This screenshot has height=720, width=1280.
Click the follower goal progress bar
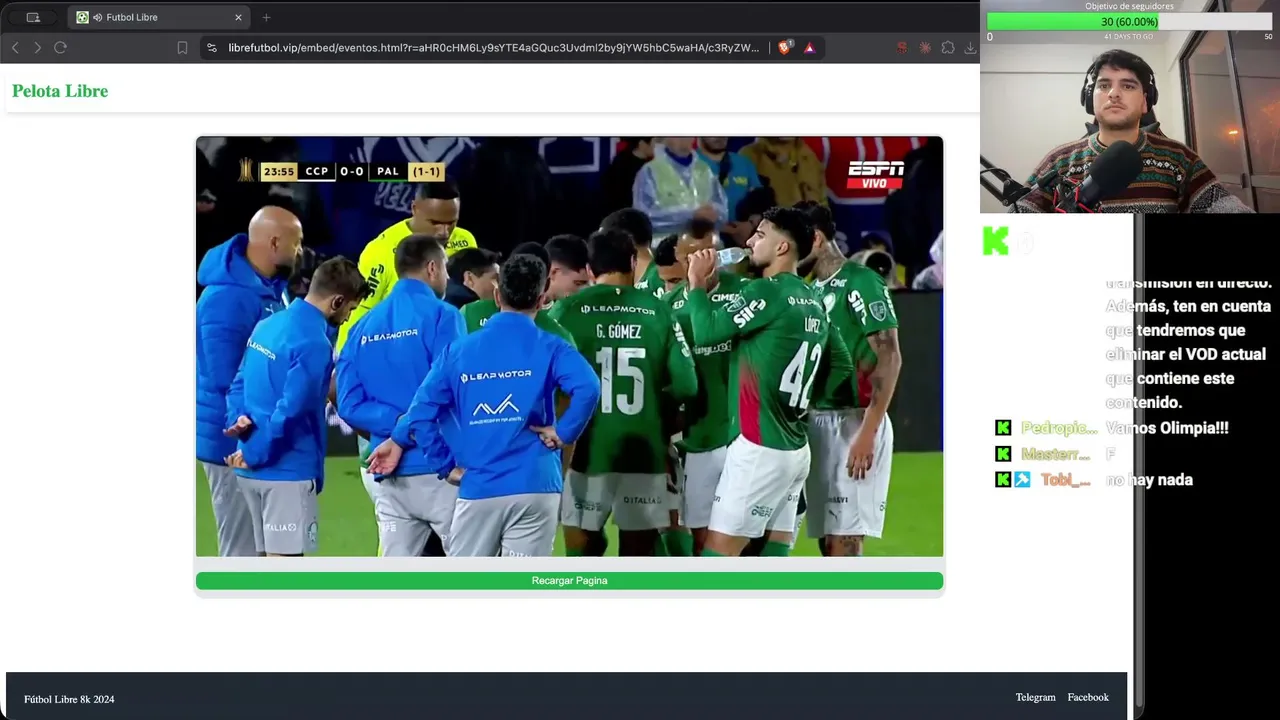[1129, 22]
